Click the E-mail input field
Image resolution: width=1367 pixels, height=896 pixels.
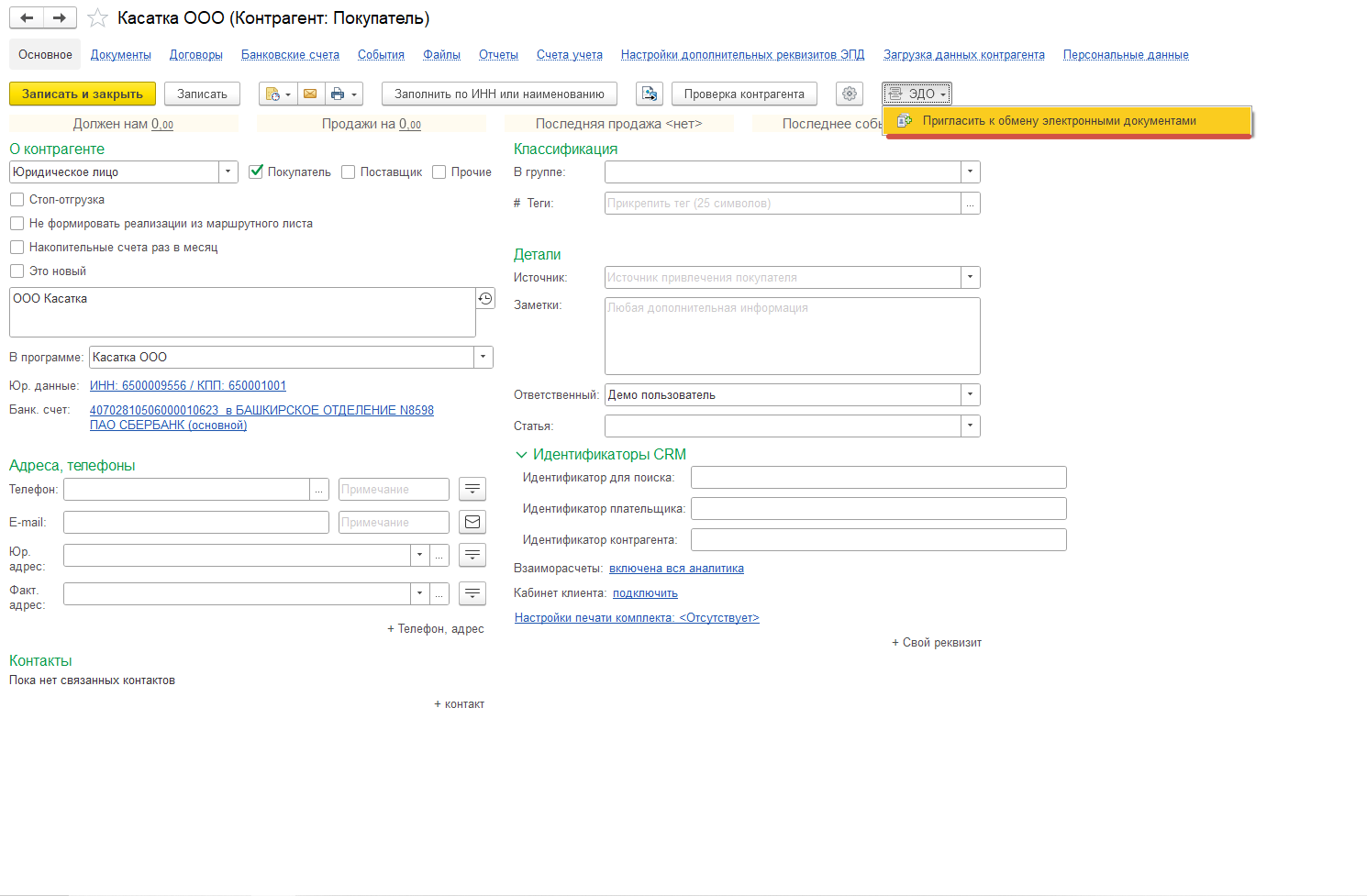tap(196, 523)
